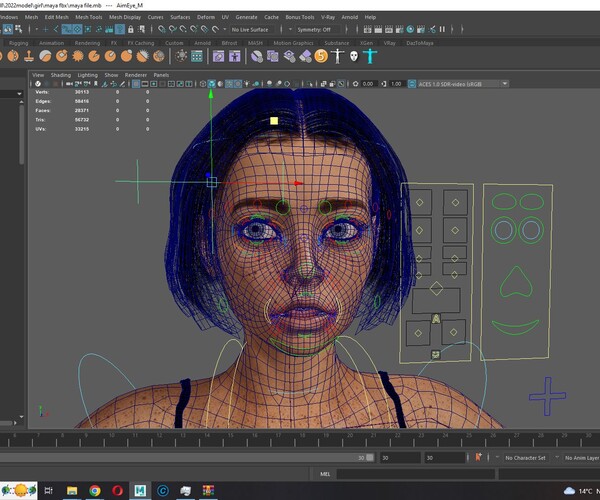The height and width of the screenshot is (500, 600).
Task: Click the Maya icon in the taskbar
Action: point(140,490)
